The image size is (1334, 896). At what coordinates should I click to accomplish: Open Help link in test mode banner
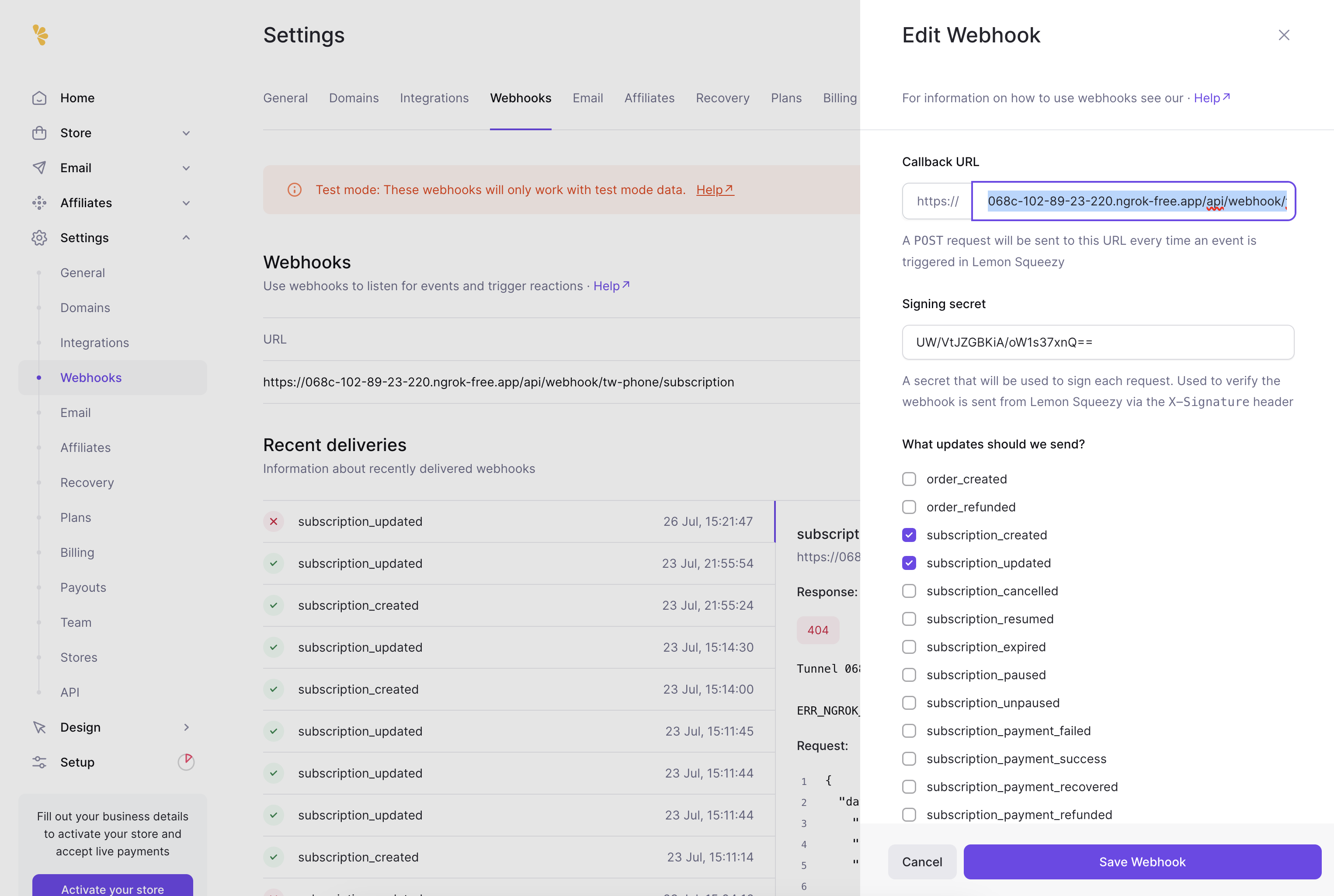(715, 190)
